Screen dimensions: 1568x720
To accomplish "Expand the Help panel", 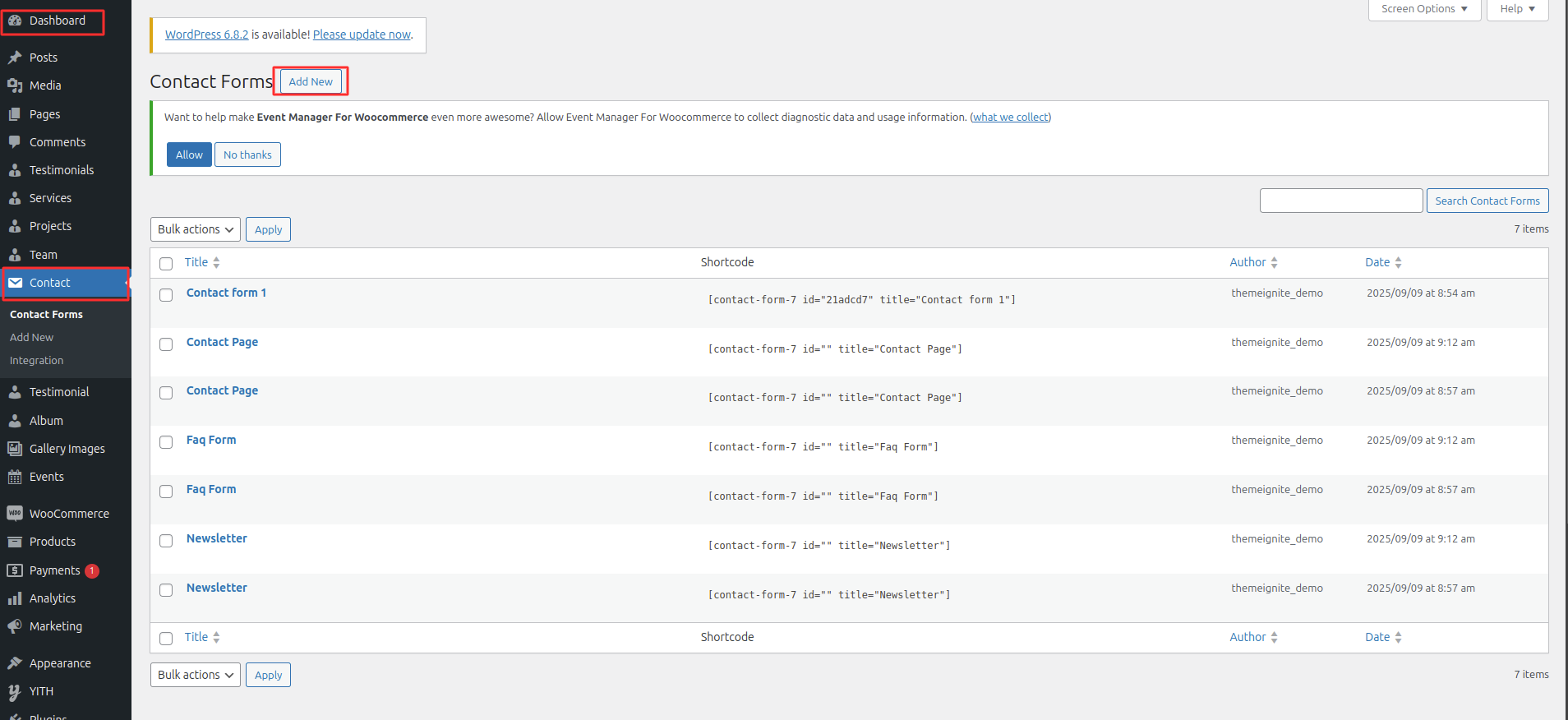I will (1517, 9).
